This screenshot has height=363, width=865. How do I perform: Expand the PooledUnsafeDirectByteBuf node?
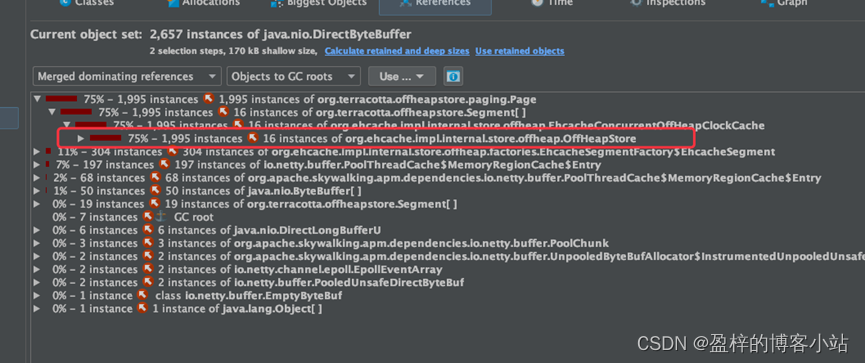37,282
